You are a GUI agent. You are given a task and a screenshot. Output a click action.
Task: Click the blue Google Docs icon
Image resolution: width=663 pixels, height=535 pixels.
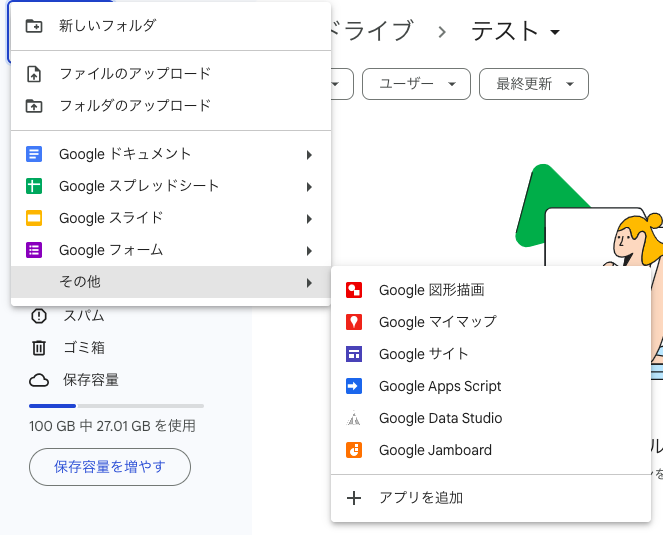coord(34,154)
